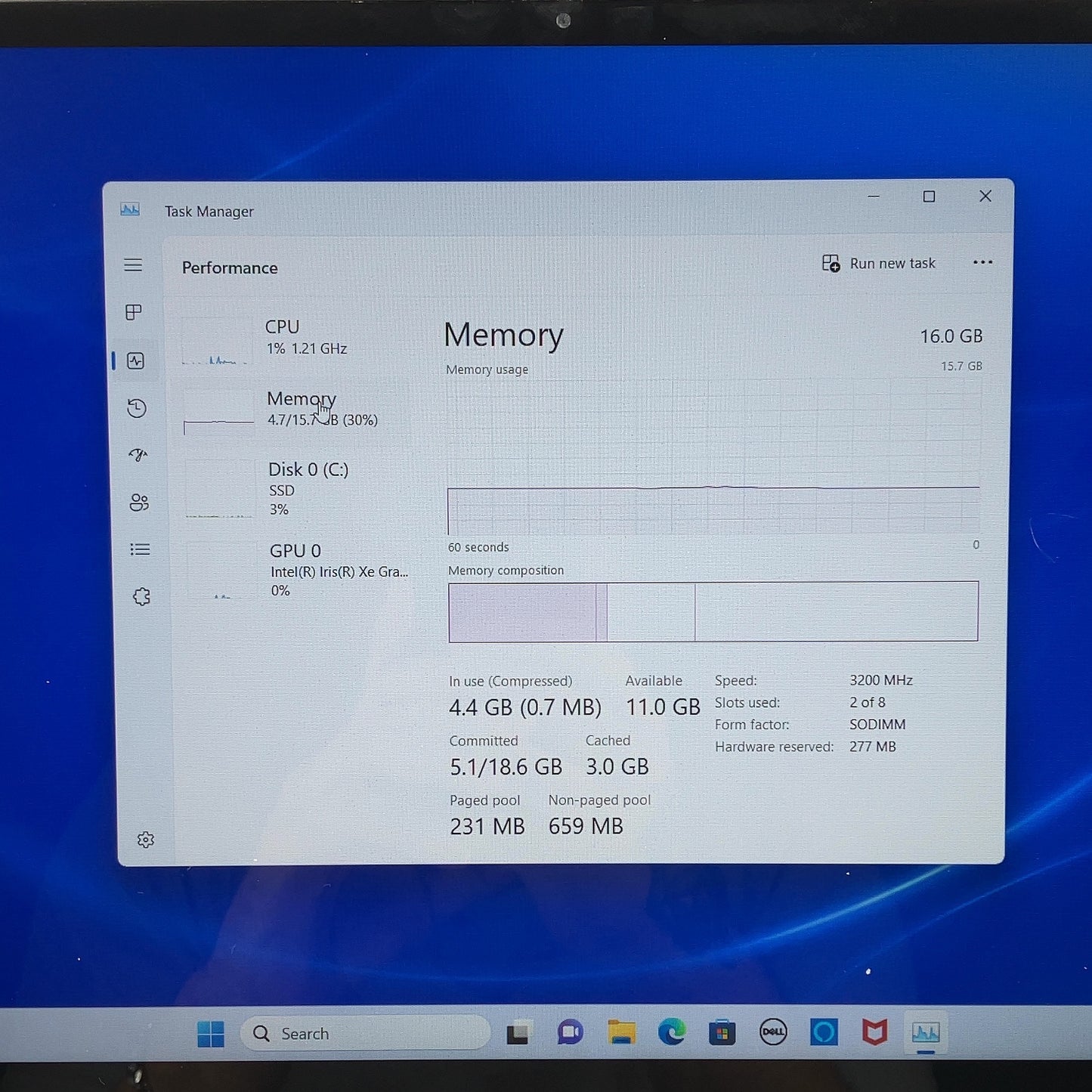Click the "659 MB" non-paged pool value
This screenshot has width=1092, height=1092.
tap(586, 827)
